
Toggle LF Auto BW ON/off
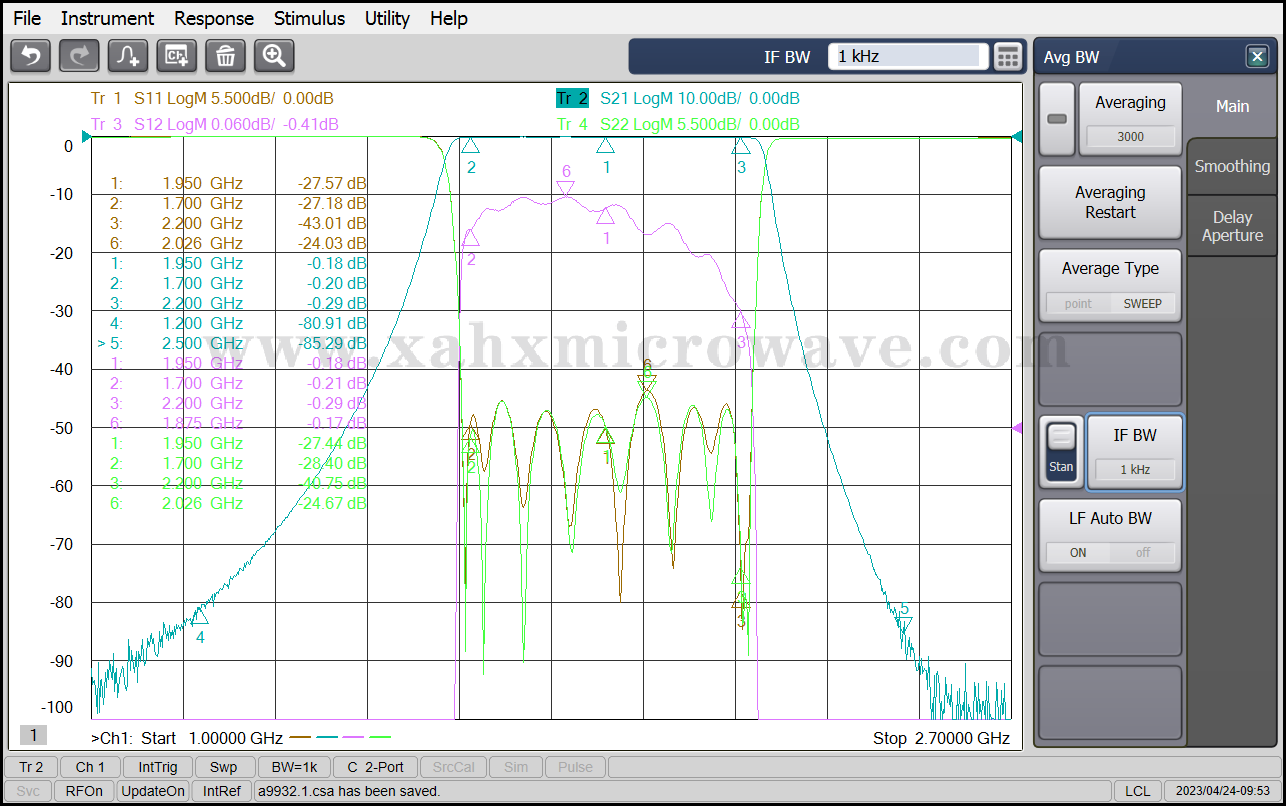[x=1110, y=552]
